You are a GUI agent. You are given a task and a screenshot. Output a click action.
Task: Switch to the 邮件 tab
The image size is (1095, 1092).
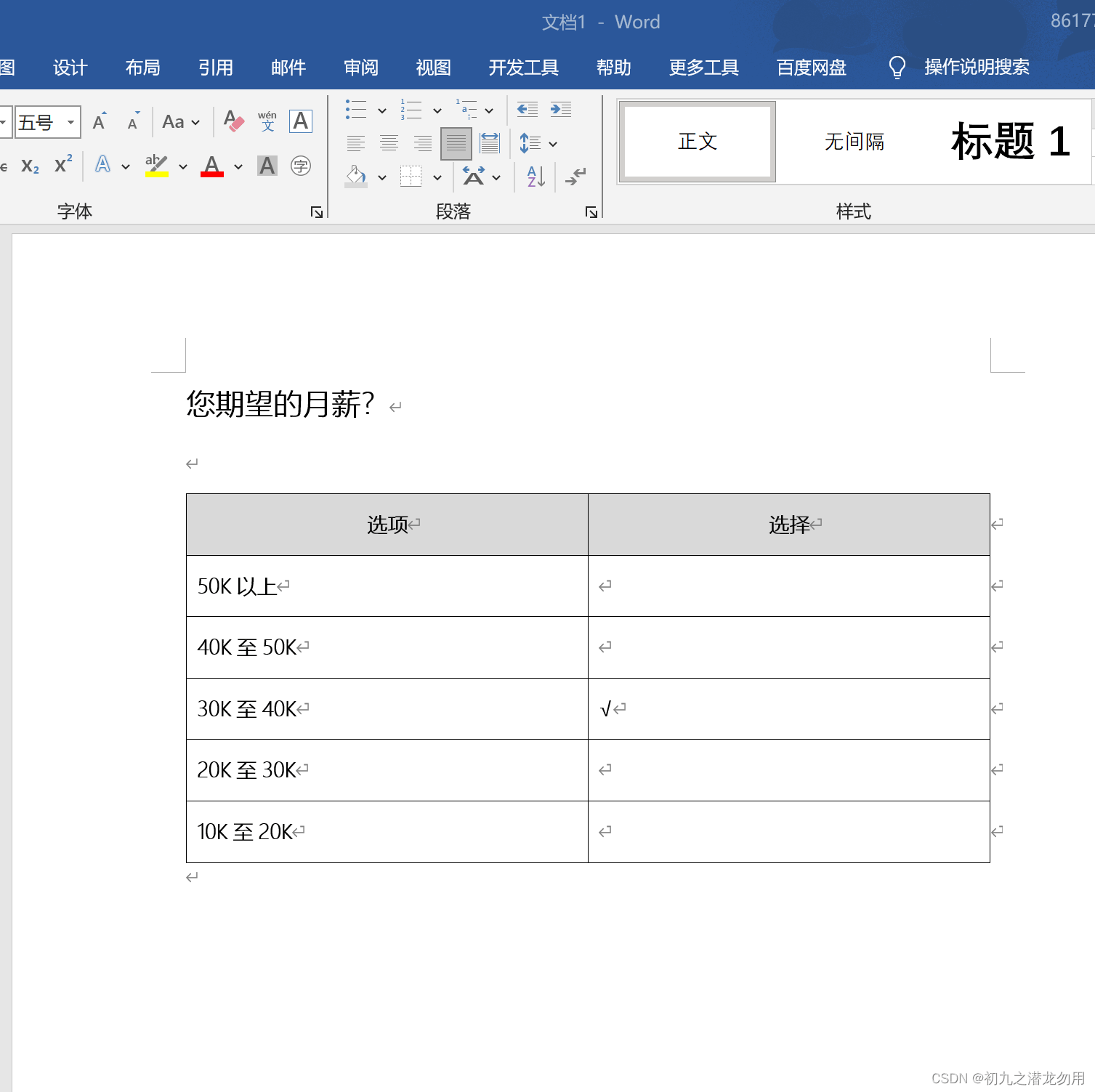pos(288,68)
